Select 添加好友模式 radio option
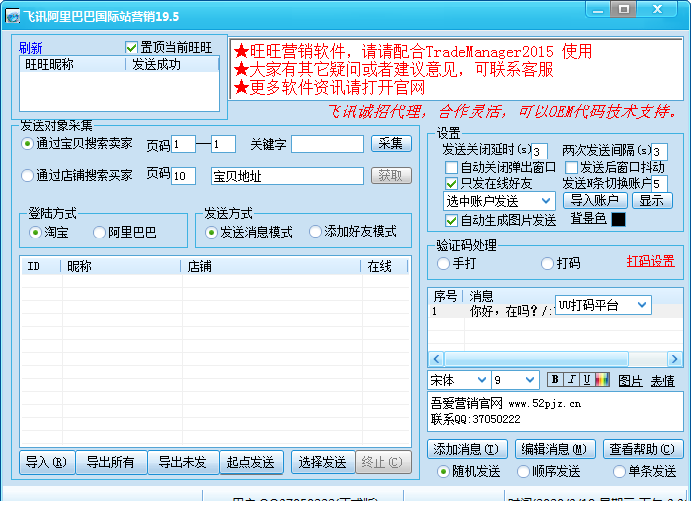 pos(315,231)
